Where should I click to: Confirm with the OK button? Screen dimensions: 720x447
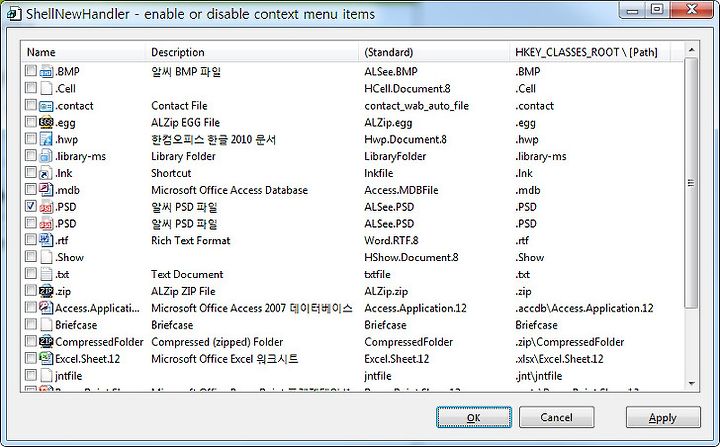[474, 417]
